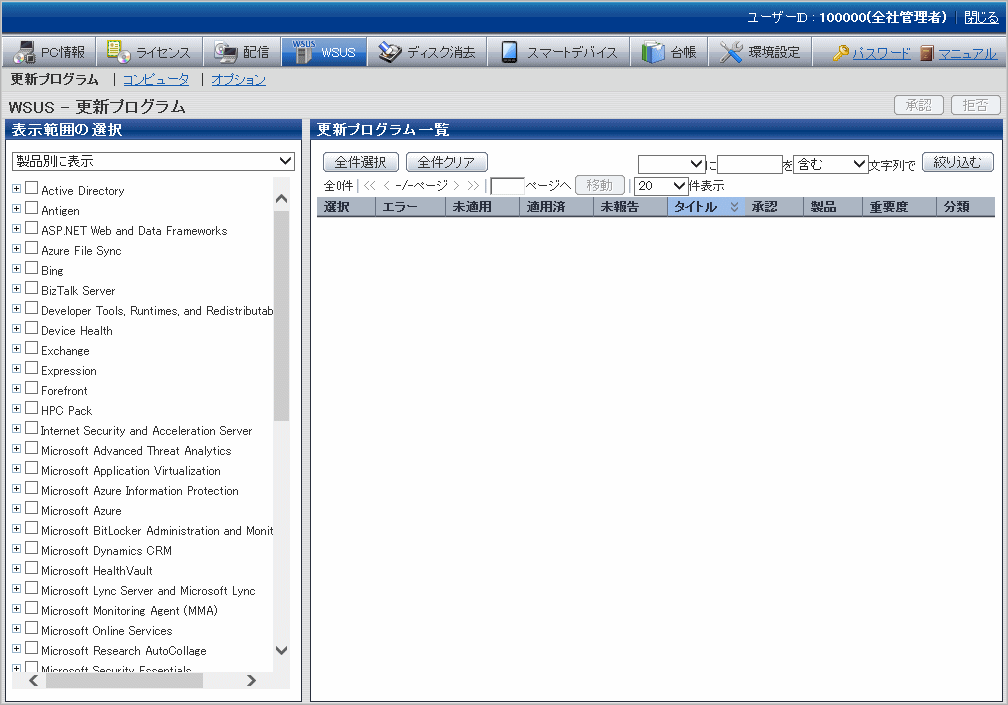Viewport: 1008px width, 705px height.
Task: Open the 製品別に表示 dropdown
Action: (153, 161)
